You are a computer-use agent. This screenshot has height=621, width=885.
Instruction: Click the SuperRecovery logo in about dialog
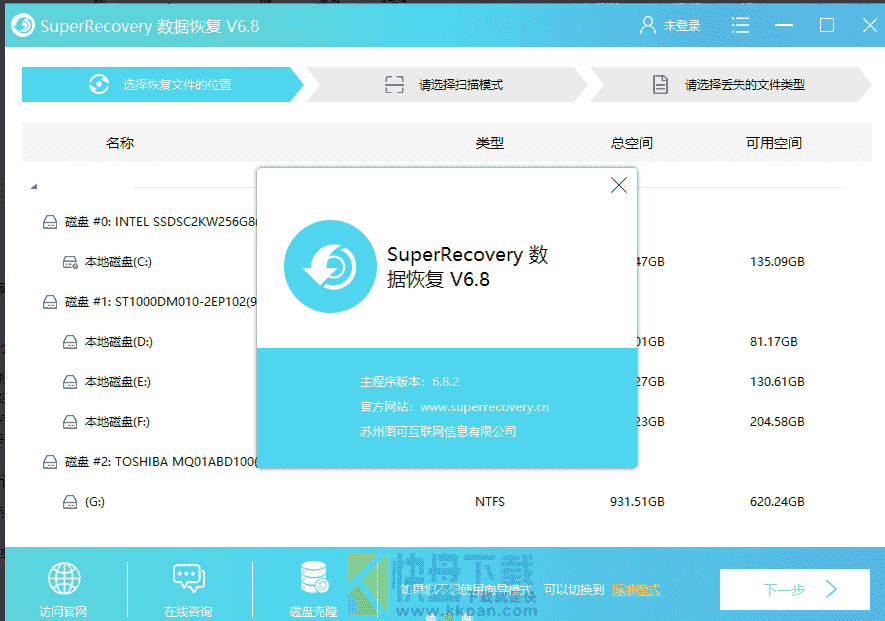330,266
